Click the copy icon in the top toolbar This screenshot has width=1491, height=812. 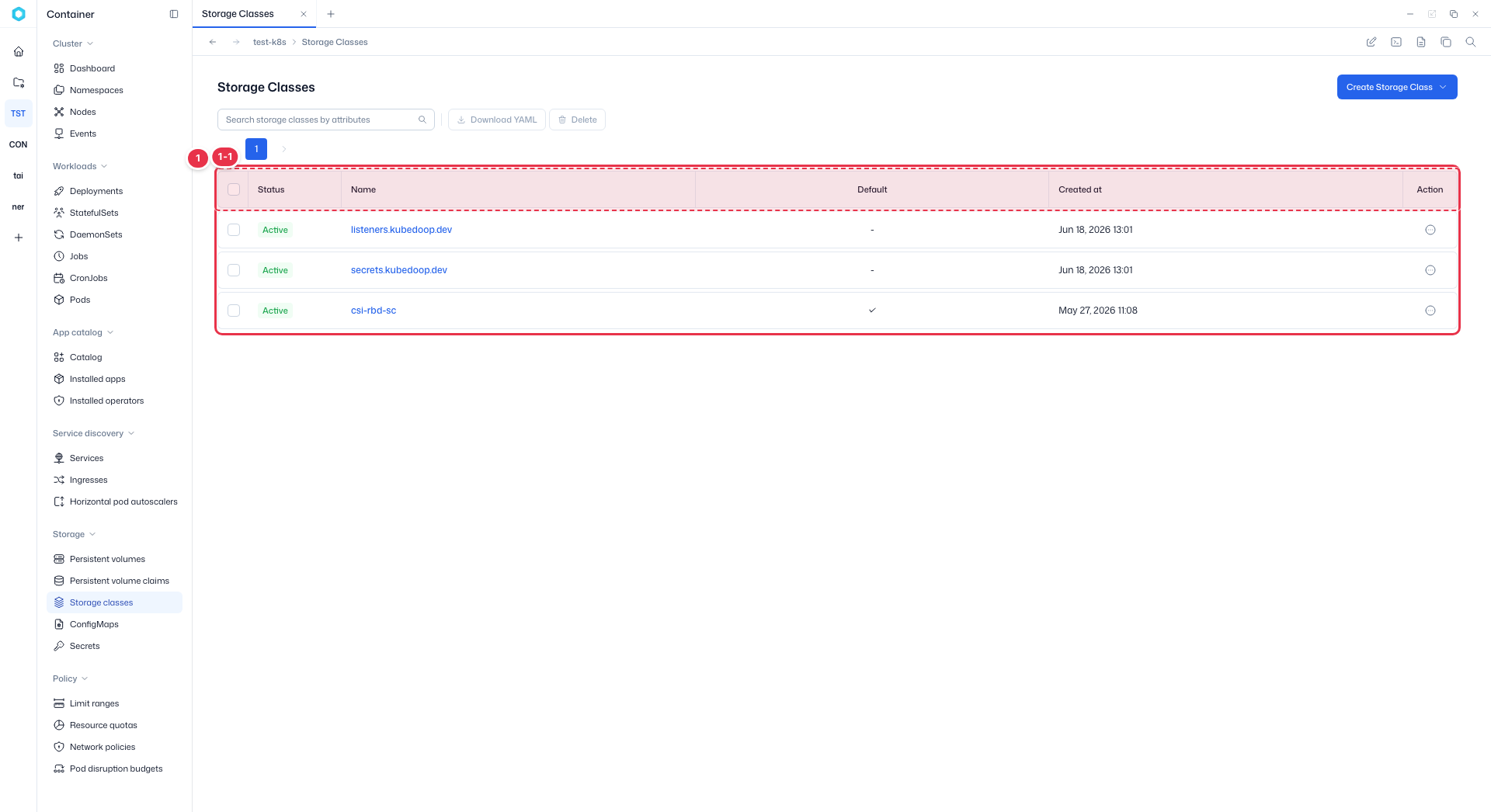pyautogui.click(x=1446, y=42)
